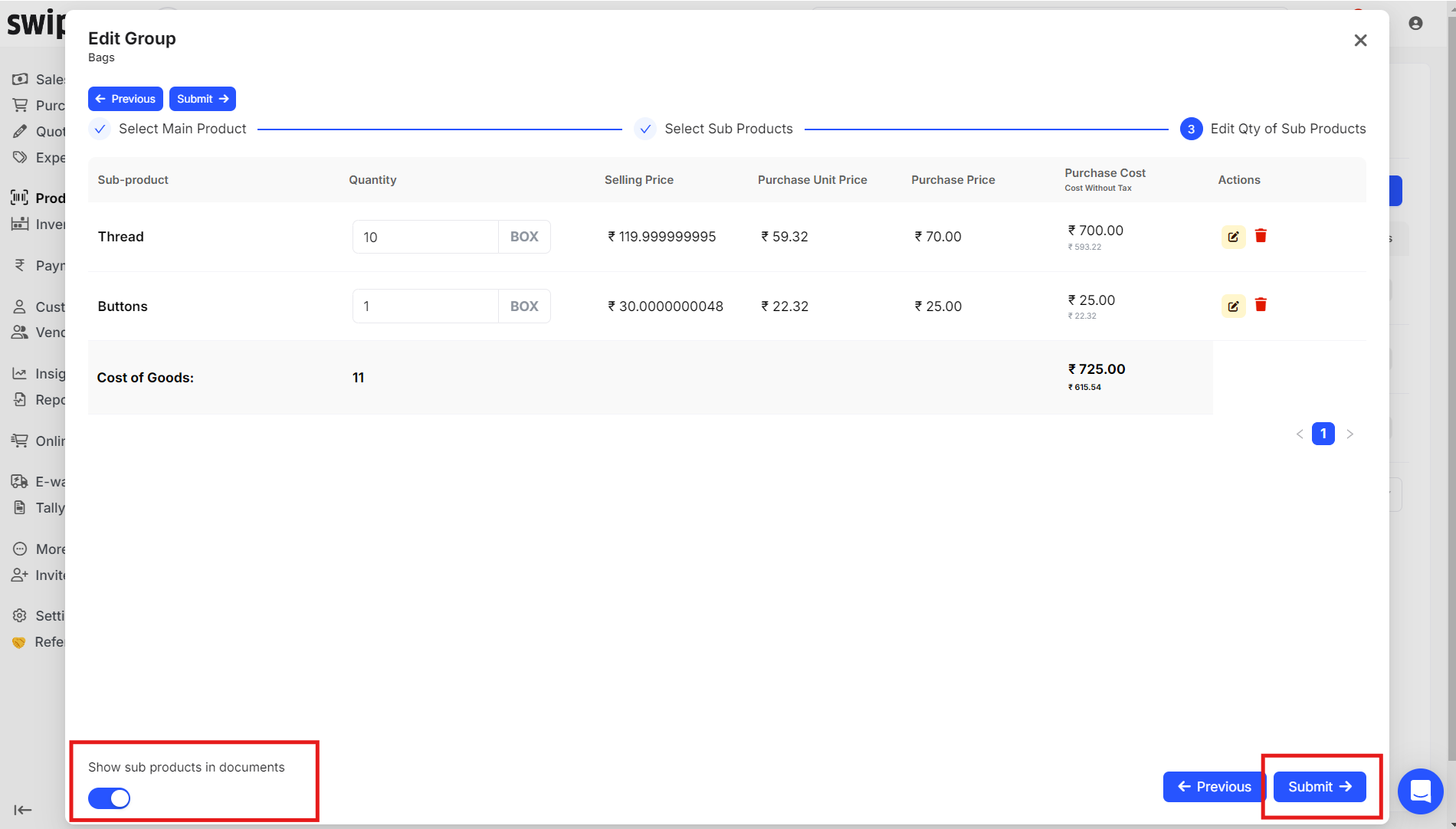Delete the Buttons sub-product

[1261, 305]
